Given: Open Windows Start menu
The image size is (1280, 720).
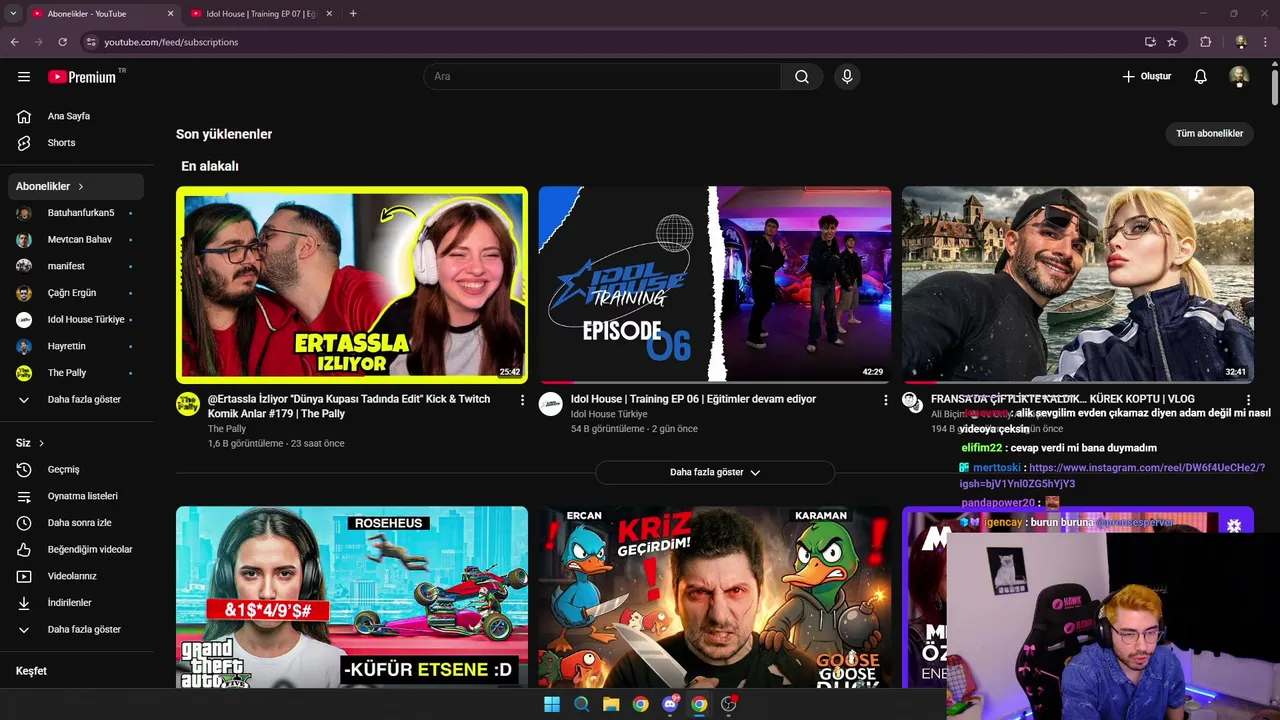Looking at the screenshot, I should pos(552,704).
